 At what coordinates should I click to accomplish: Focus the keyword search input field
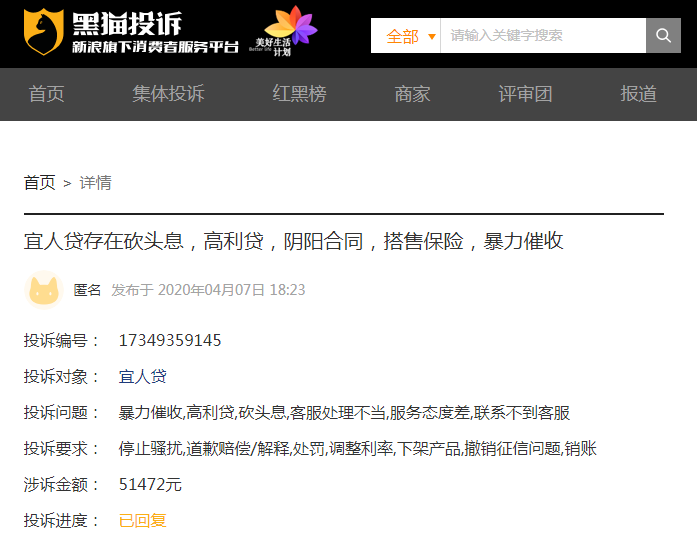(x=543, y=36)
